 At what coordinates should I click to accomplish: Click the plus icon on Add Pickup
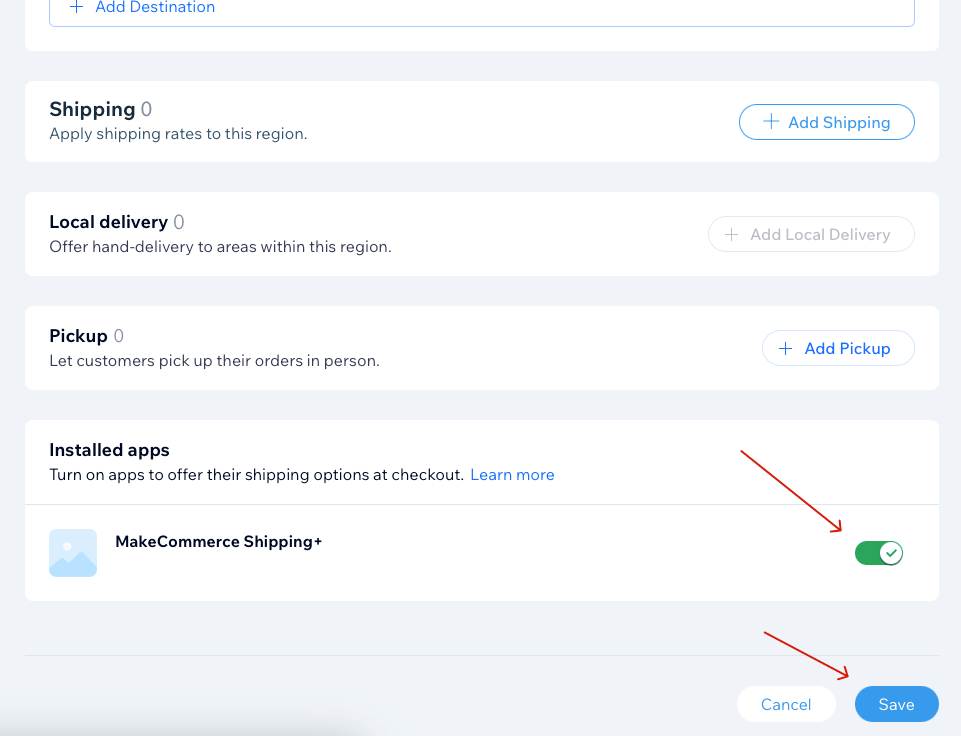[786, 348]
